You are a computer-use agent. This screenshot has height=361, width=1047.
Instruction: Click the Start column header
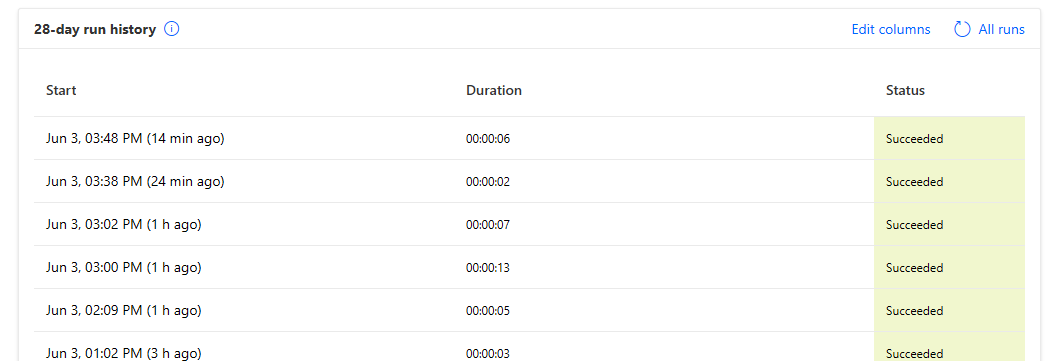(x=61, y=90)
